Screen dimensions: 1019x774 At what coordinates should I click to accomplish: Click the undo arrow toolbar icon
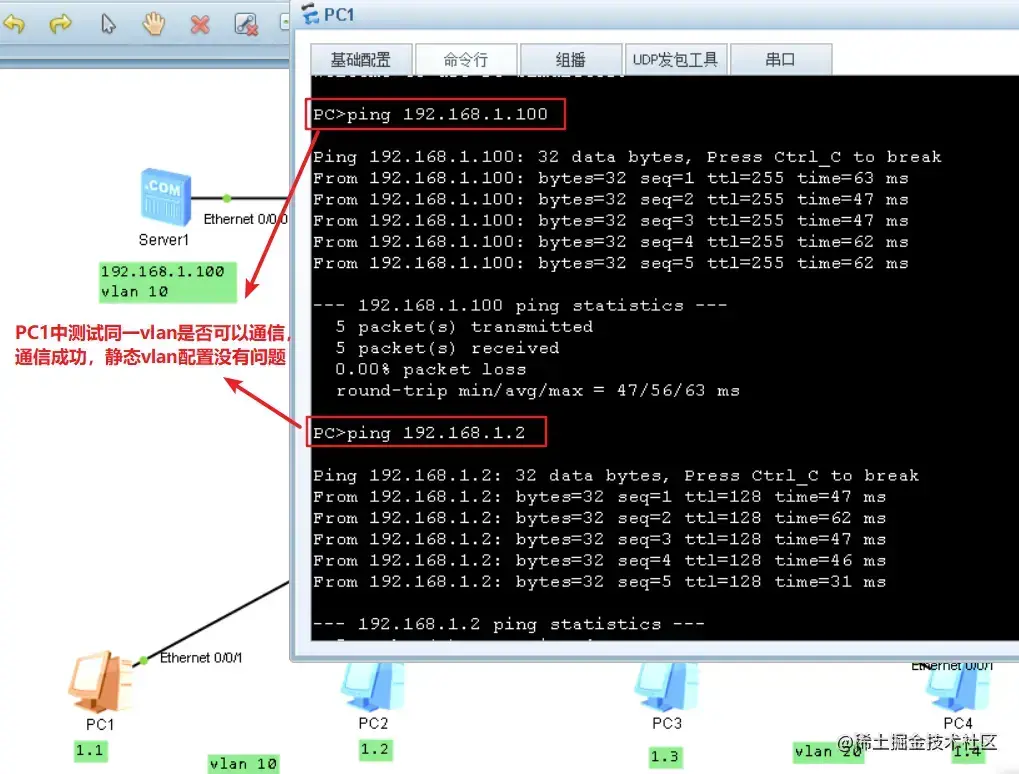[x=14, y=25]
